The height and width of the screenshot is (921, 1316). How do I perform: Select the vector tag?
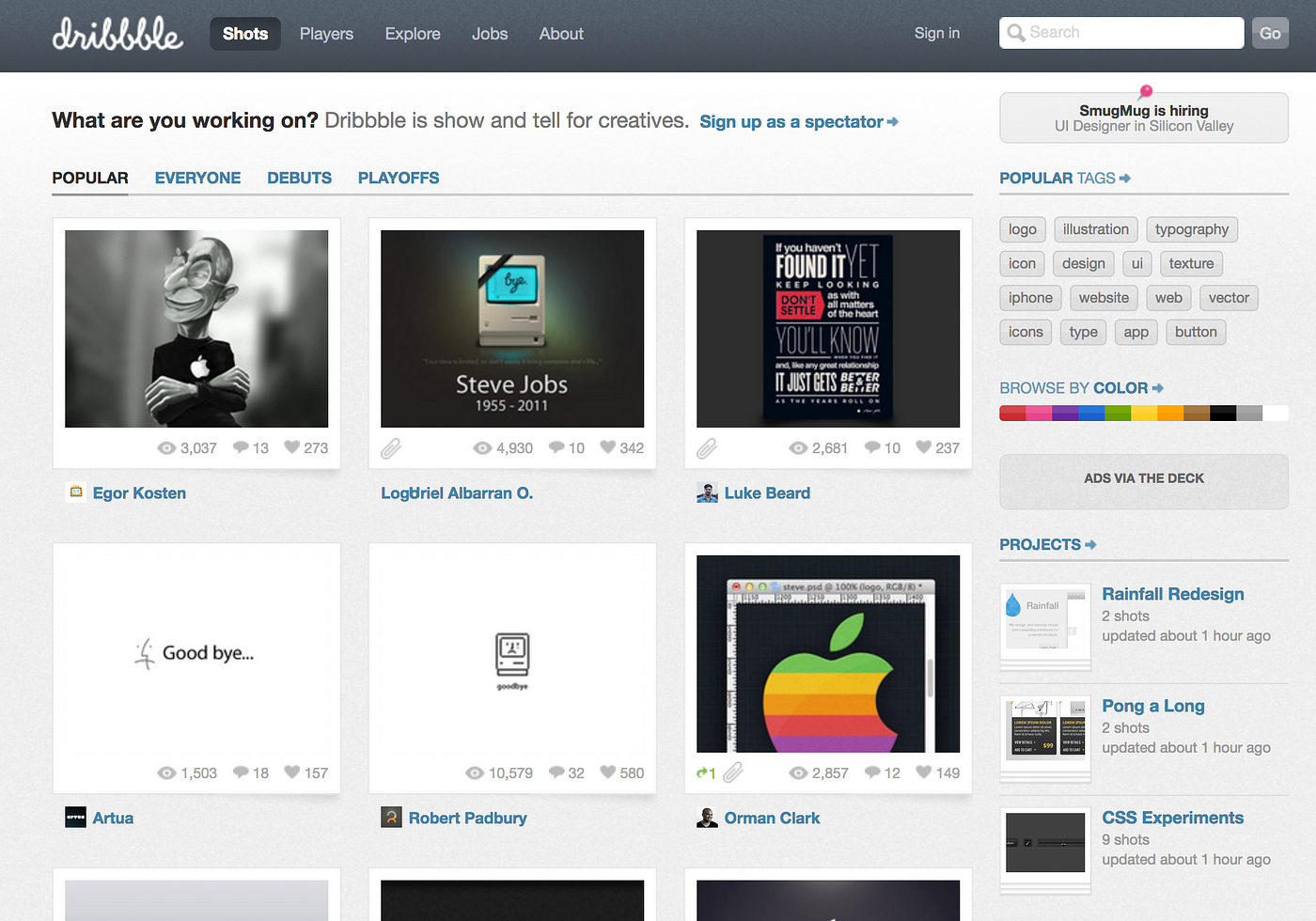pyautogui.click(x=1229, y=298)
